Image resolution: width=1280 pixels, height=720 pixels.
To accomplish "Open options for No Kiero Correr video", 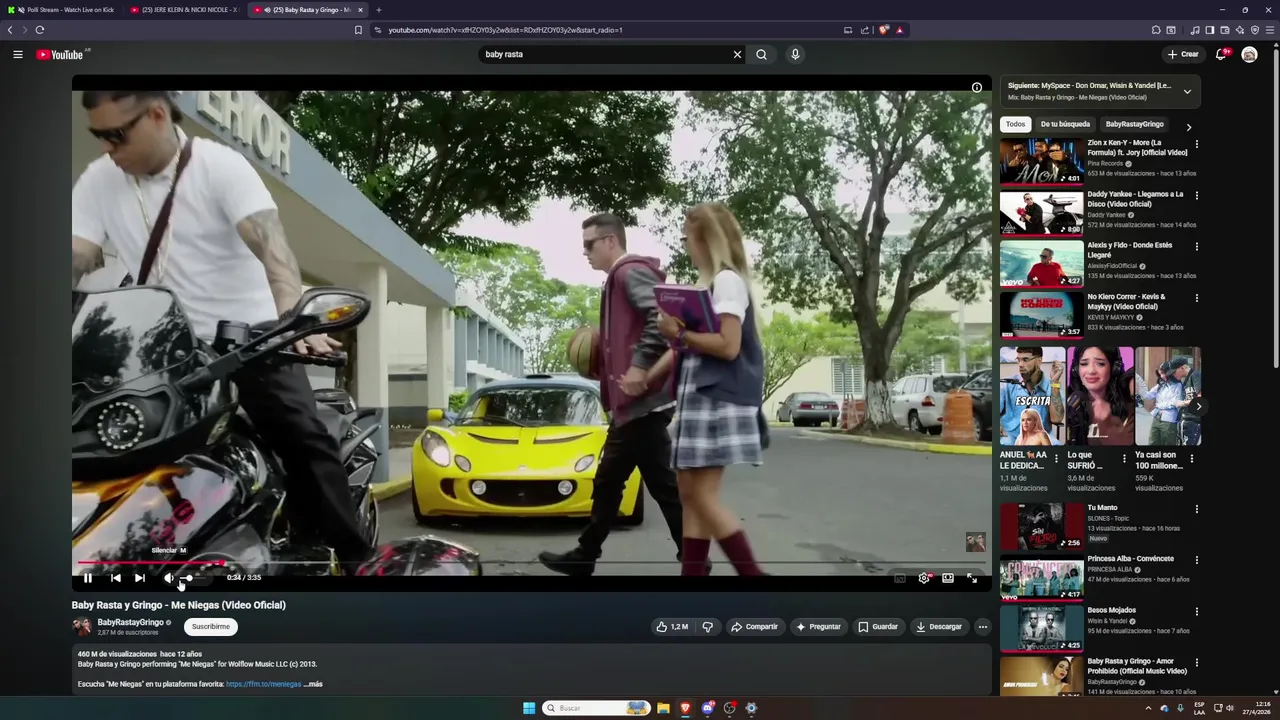I will [1196, 298].
